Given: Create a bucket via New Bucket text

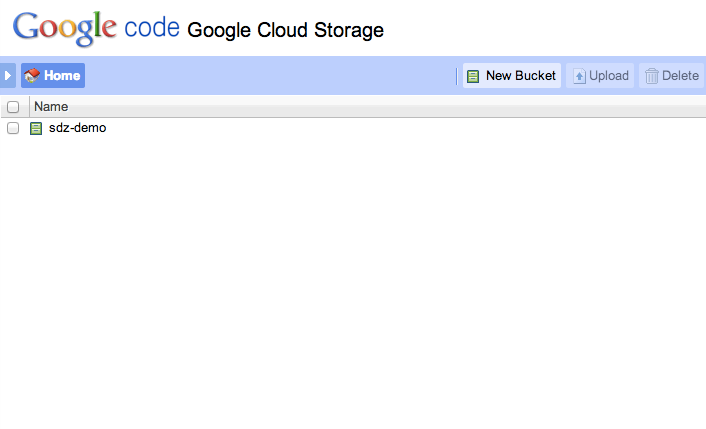Looking at the screenshot, I should coord(520,76).
